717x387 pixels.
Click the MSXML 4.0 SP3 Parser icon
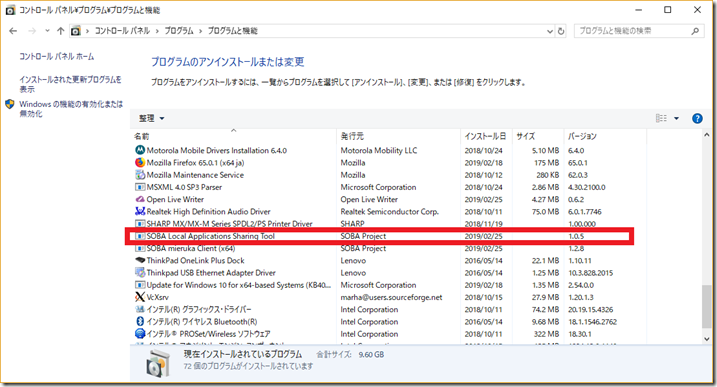[x=140, y=187]
